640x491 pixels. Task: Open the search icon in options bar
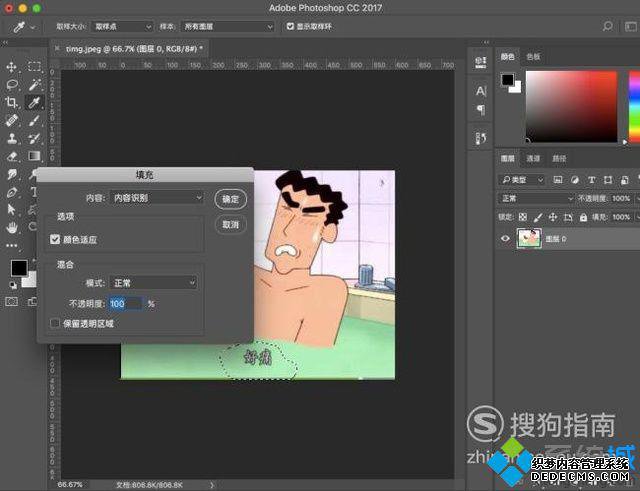coord(608,27)
